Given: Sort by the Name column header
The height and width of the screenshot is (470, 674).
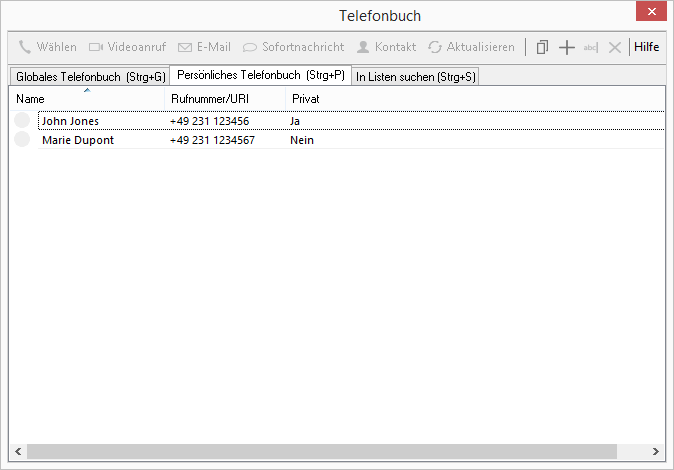Looking at the screenshot, I should [x=86, y=99].
